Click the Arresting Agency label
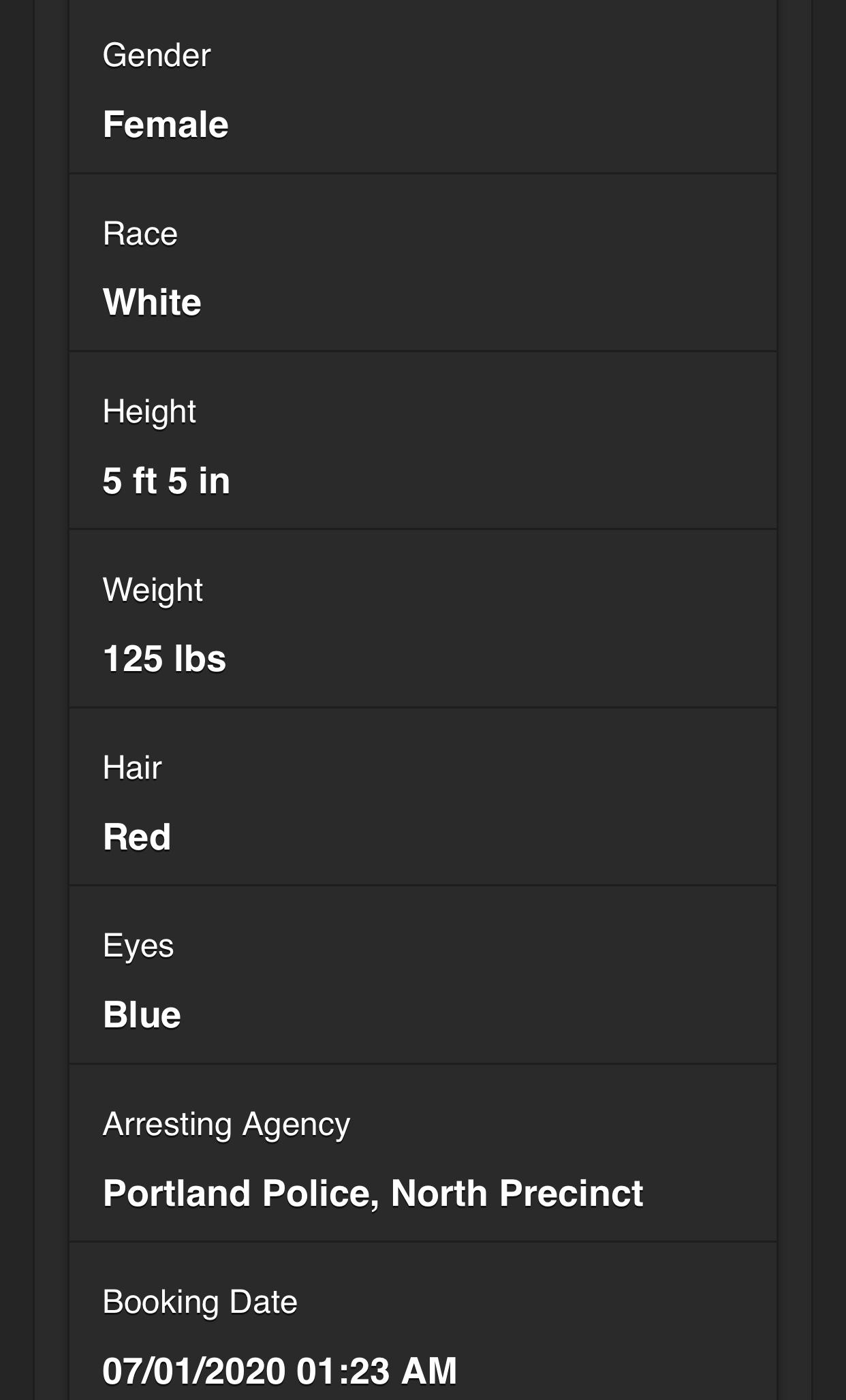Screen dimensions: 846x1400 pos(226,1124)
